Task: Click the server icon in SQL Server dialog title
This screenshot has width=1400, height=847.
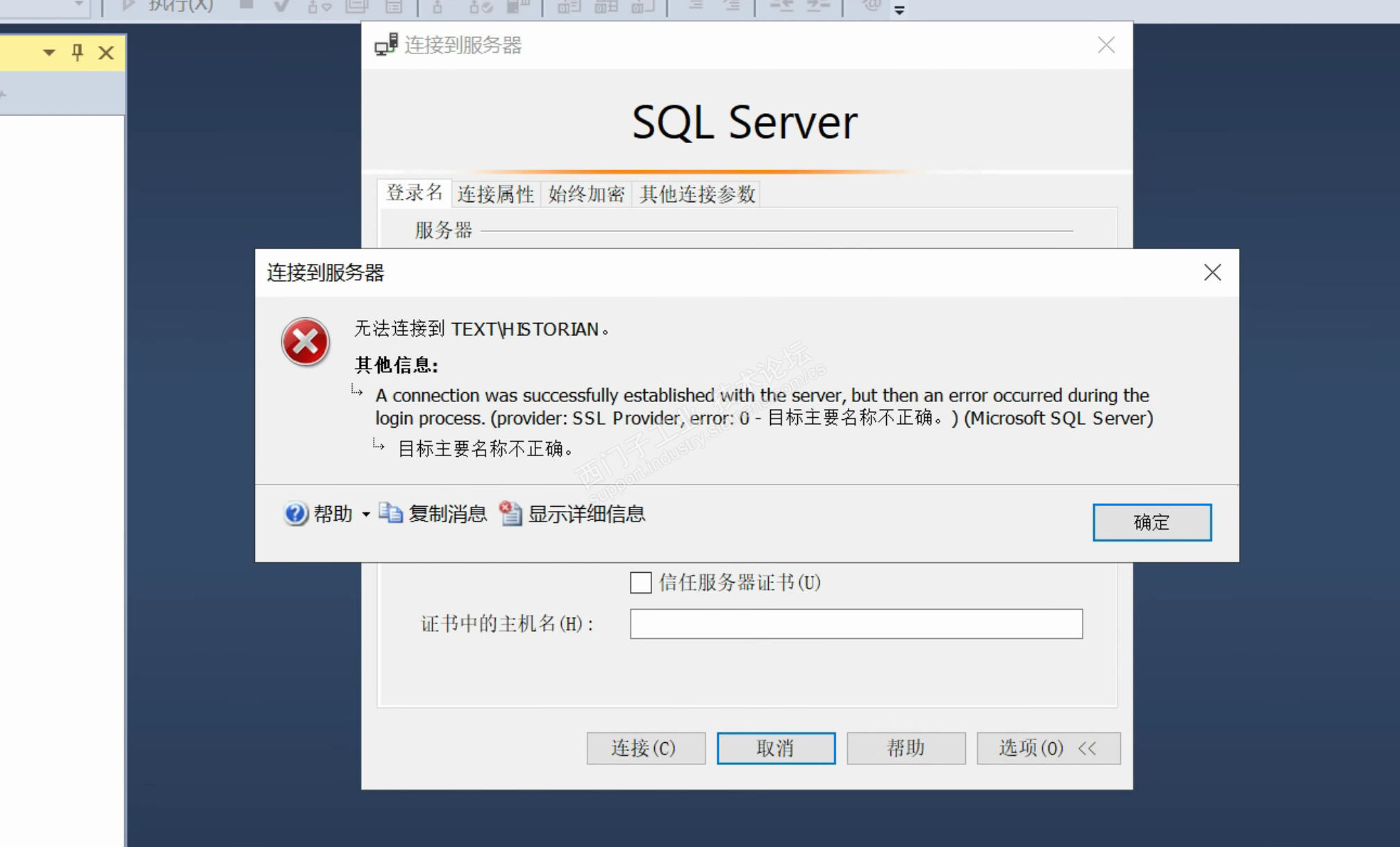Action: [386, 44]
